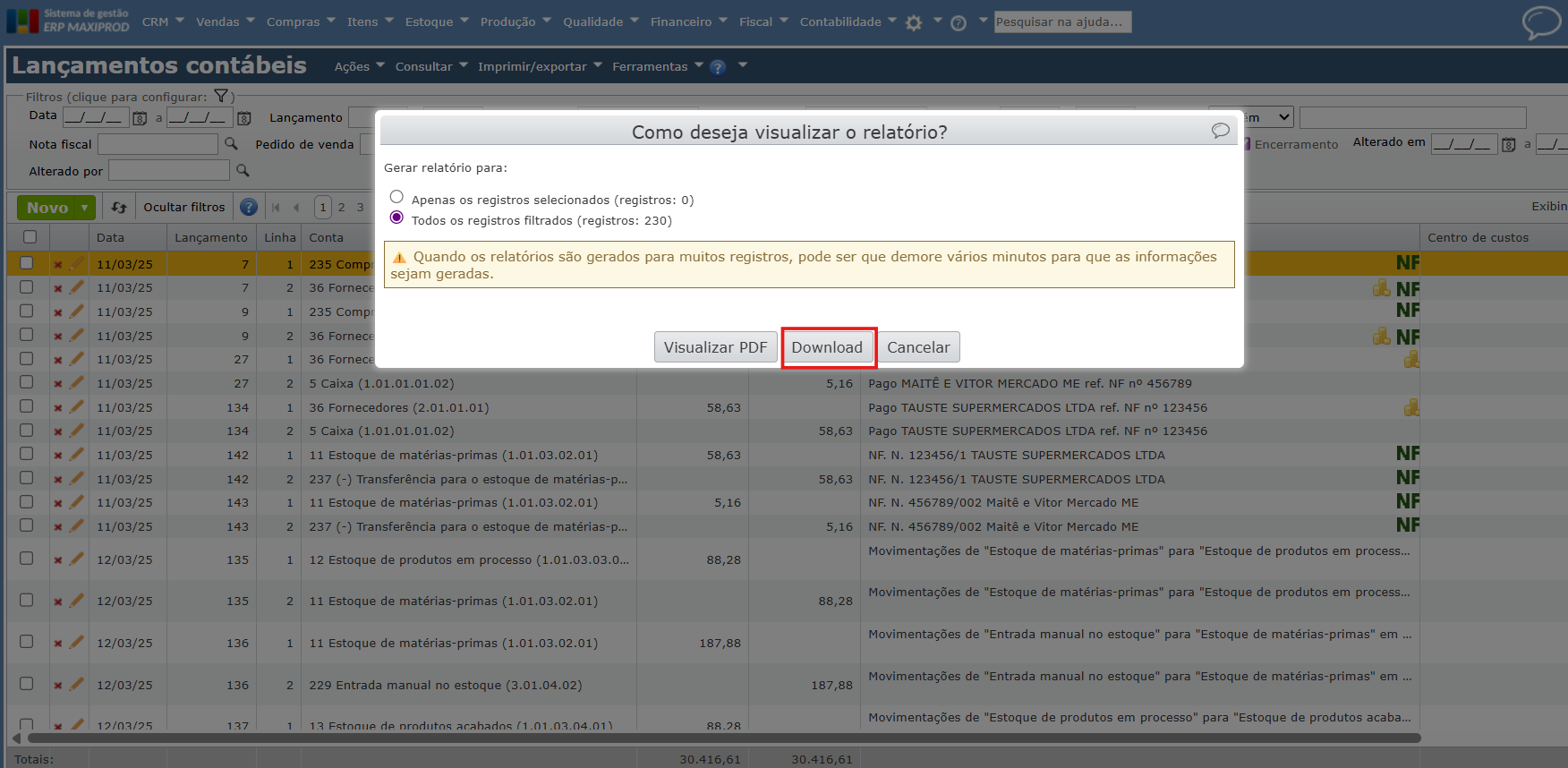Click the magnifier beside the Alterado por field
This screenshot has width=1568, height=768.
point(243,170)
